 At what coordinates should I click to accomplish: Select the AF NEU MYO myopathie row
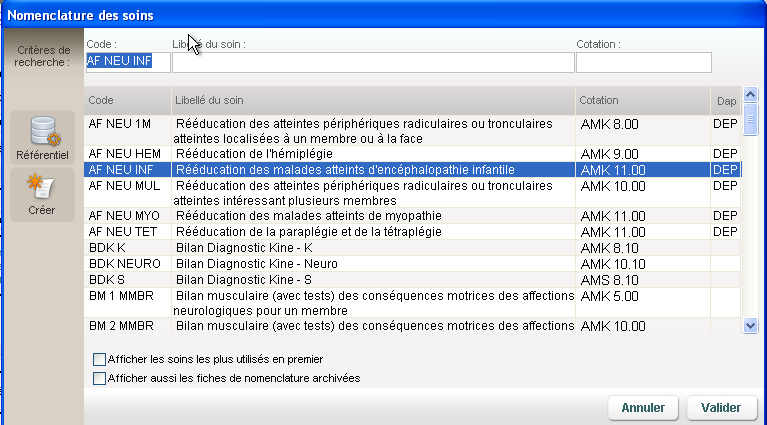click(412, 216)
